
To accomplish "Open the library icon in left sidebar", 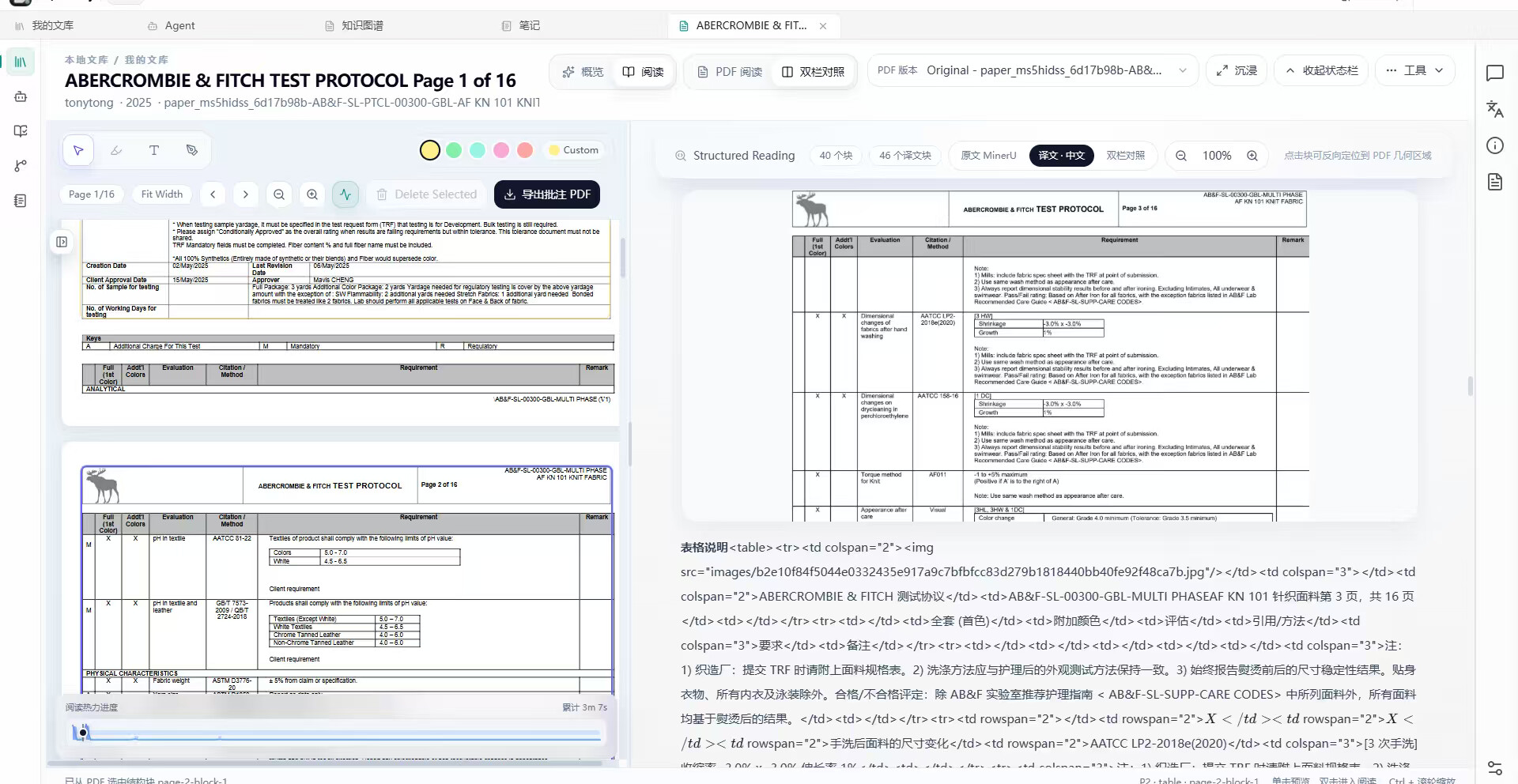I will tap(21, 62).
